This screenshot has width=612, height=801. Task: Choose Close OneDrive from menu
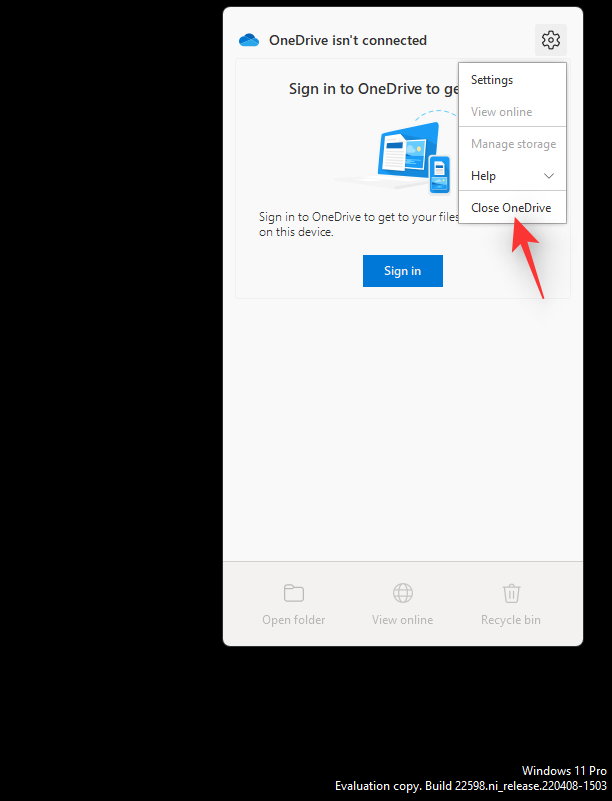click(512, 208)
